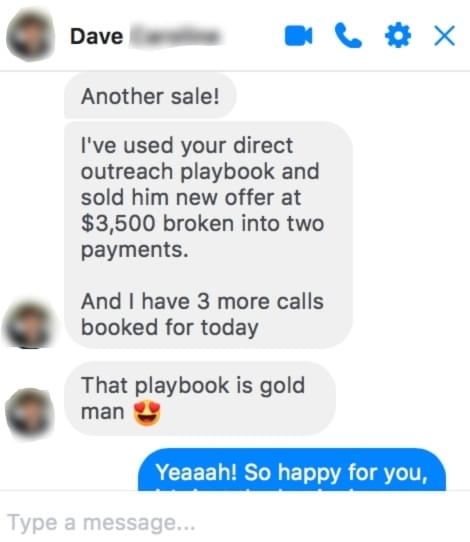Click "sold him new offer at" text line
The width and height of the screenshot is (470, 542).
coord(191,197)
